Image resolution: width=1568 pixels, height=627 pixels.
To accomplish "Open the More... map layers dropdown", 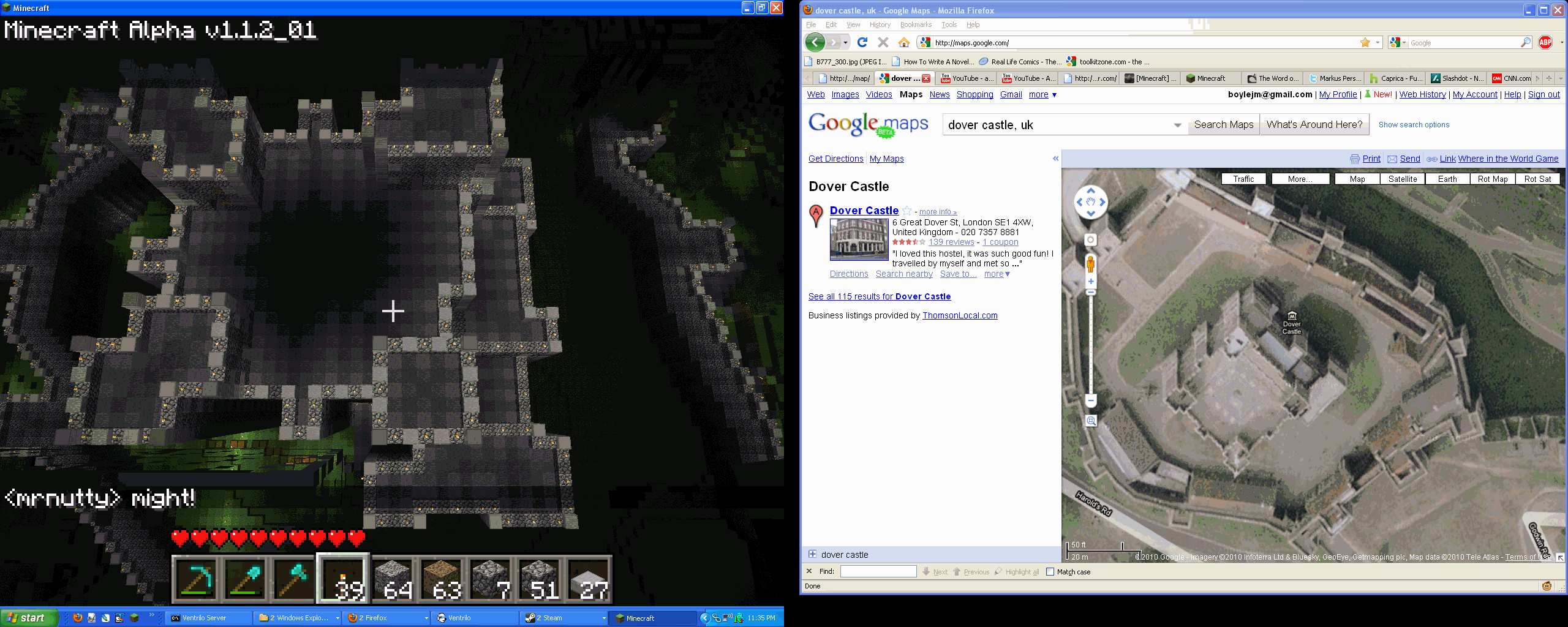I will point(1300,179).
